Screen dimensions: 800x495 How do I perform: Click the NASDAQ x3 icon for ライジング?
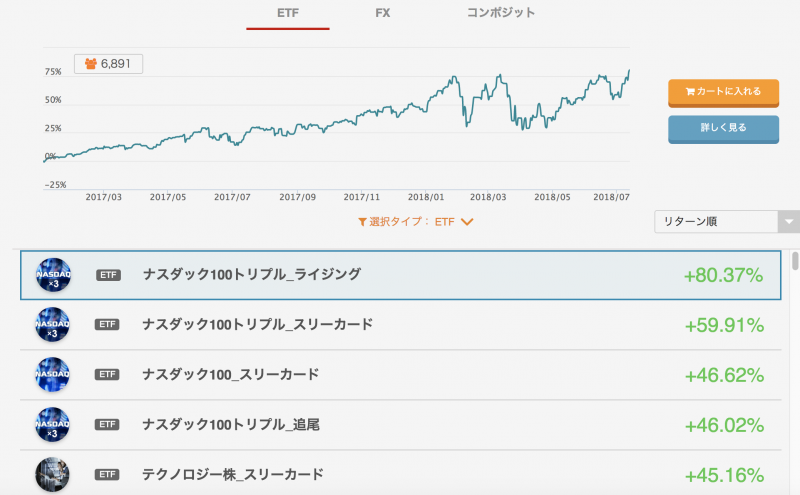53,275
